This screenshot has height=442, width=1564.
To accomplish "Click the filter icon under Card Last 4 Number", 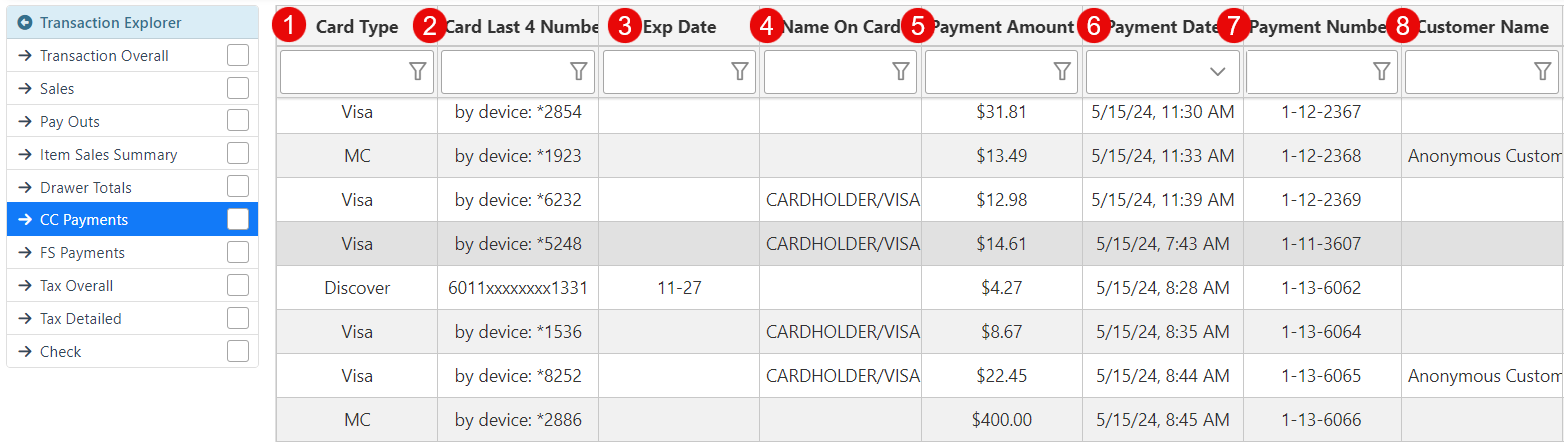I will 578,71.
